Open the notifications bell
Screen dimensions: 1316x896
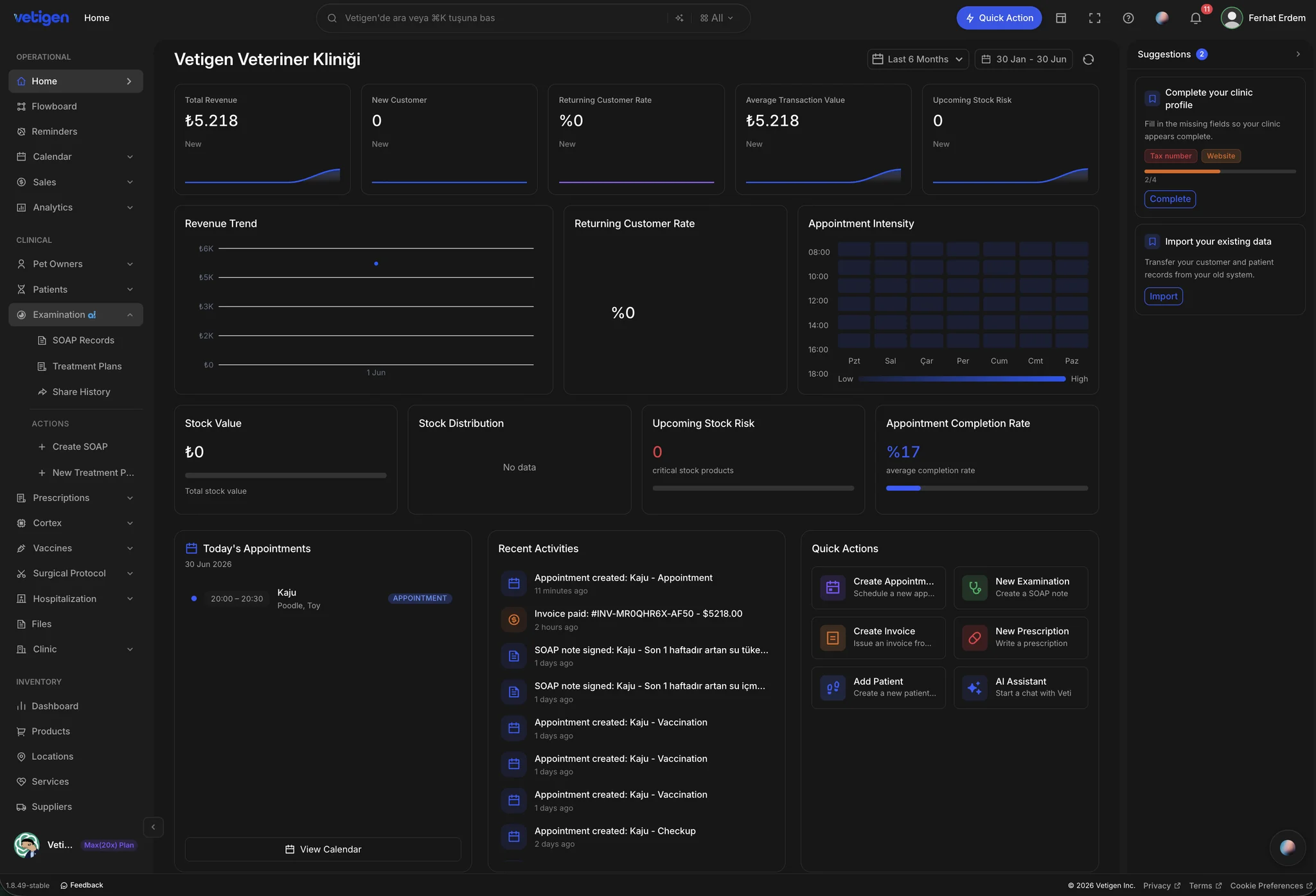pos(1195,18)
